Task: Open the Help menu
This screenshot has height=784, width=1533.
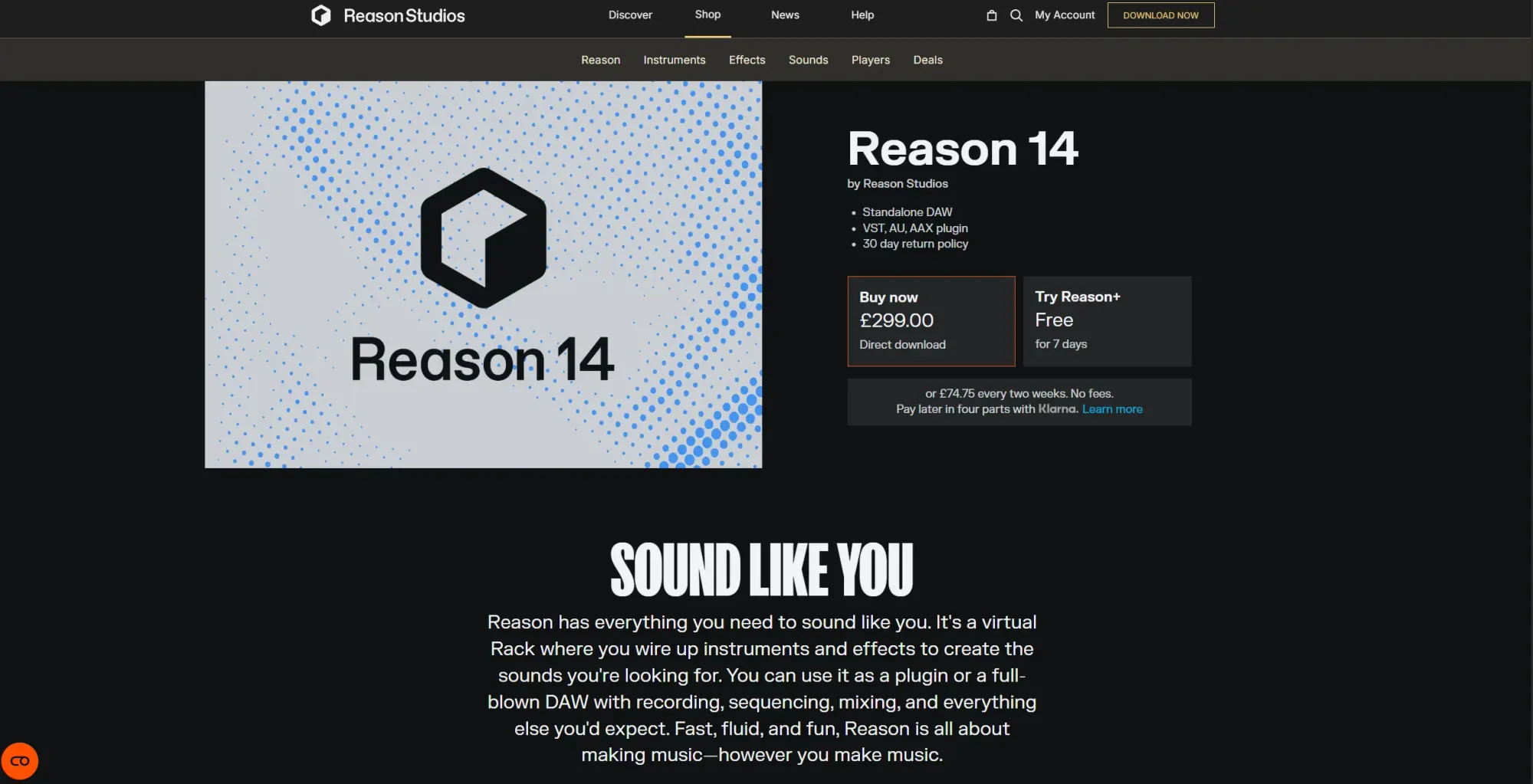Action: coord(862,15)
